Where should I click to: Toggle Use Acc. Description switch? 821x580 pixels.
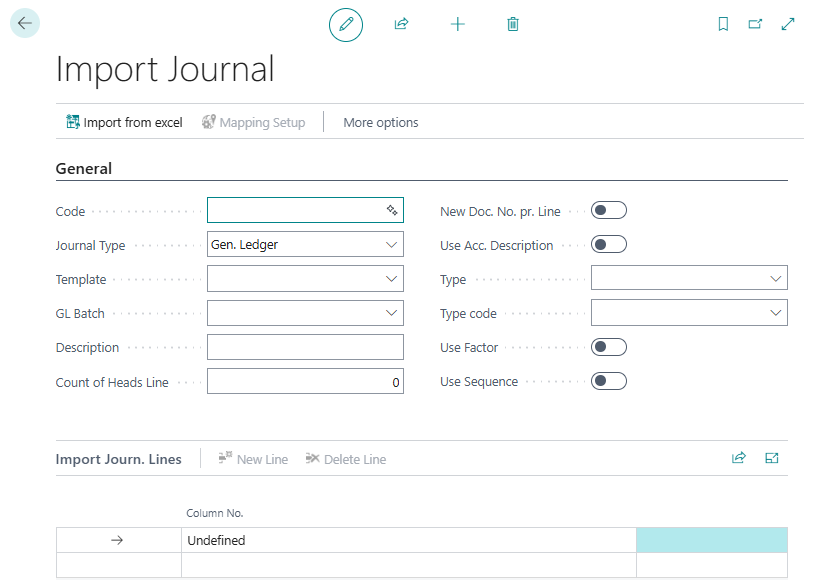(608, 244)
